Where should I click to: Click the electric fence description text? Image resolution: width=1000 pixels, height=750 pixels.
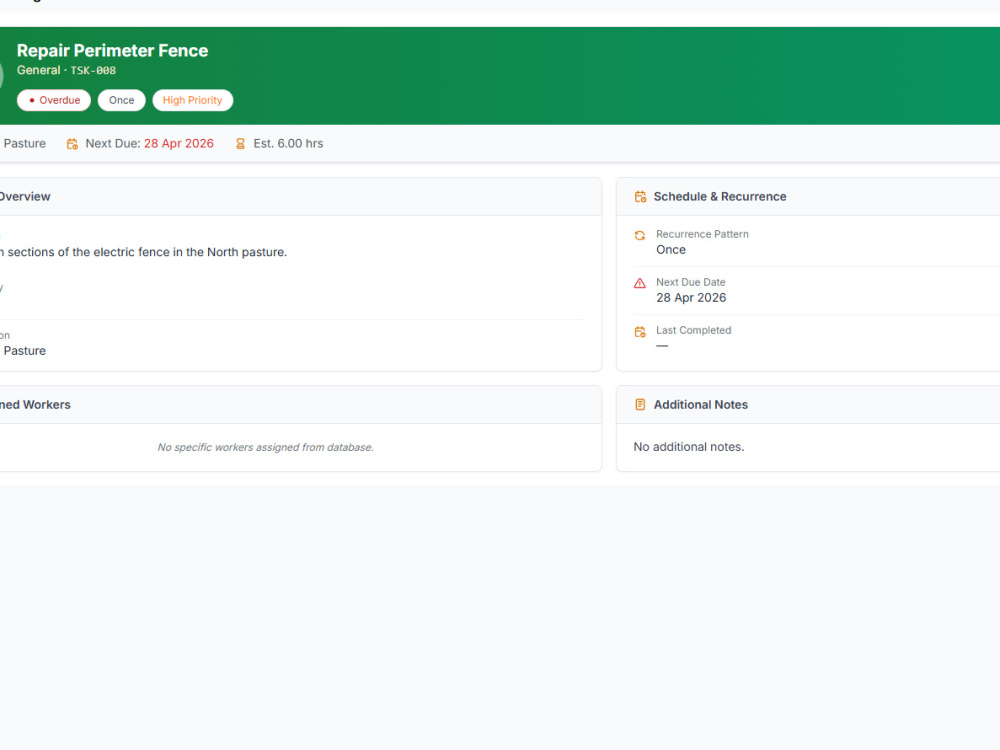click(x=143, y=252)
